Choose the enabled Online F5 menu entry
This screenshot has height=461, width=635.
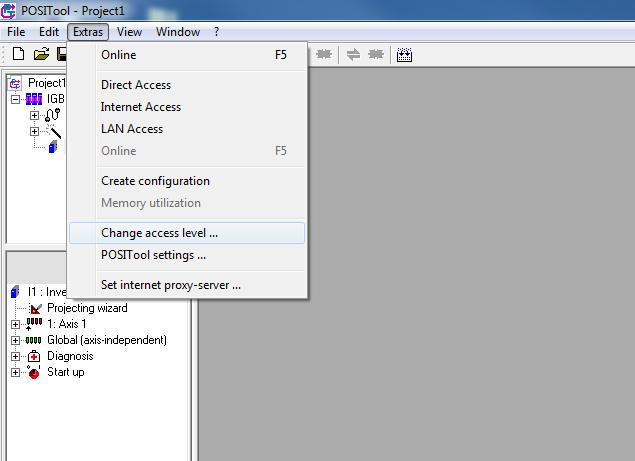[x=187, y=55]
